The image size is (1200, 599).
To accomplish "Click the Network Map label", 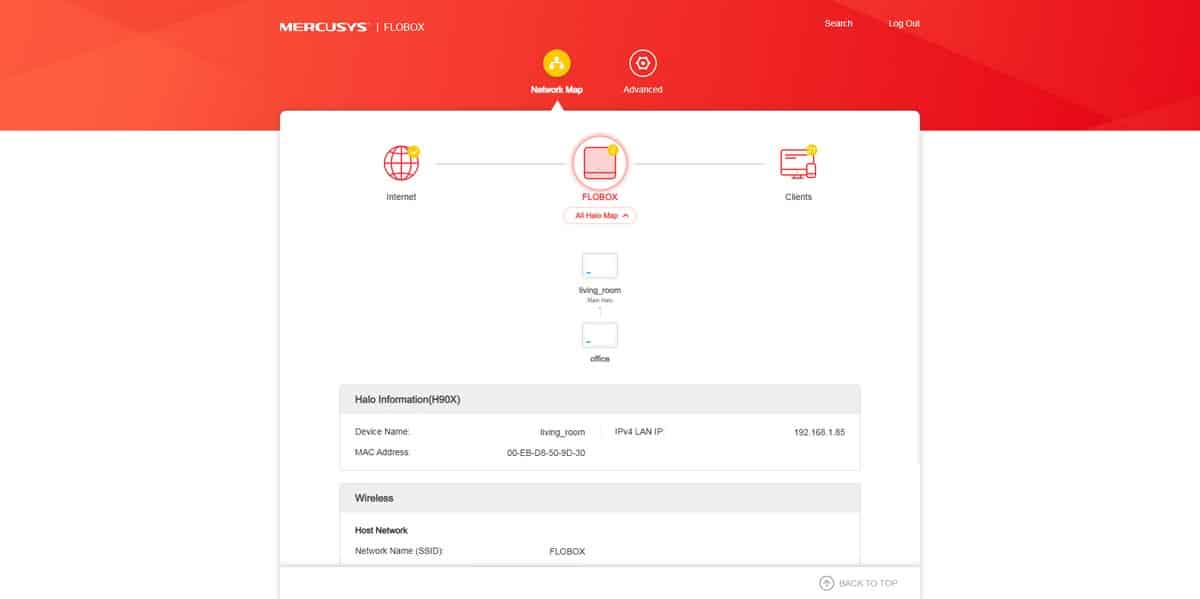I will point(556,89).
